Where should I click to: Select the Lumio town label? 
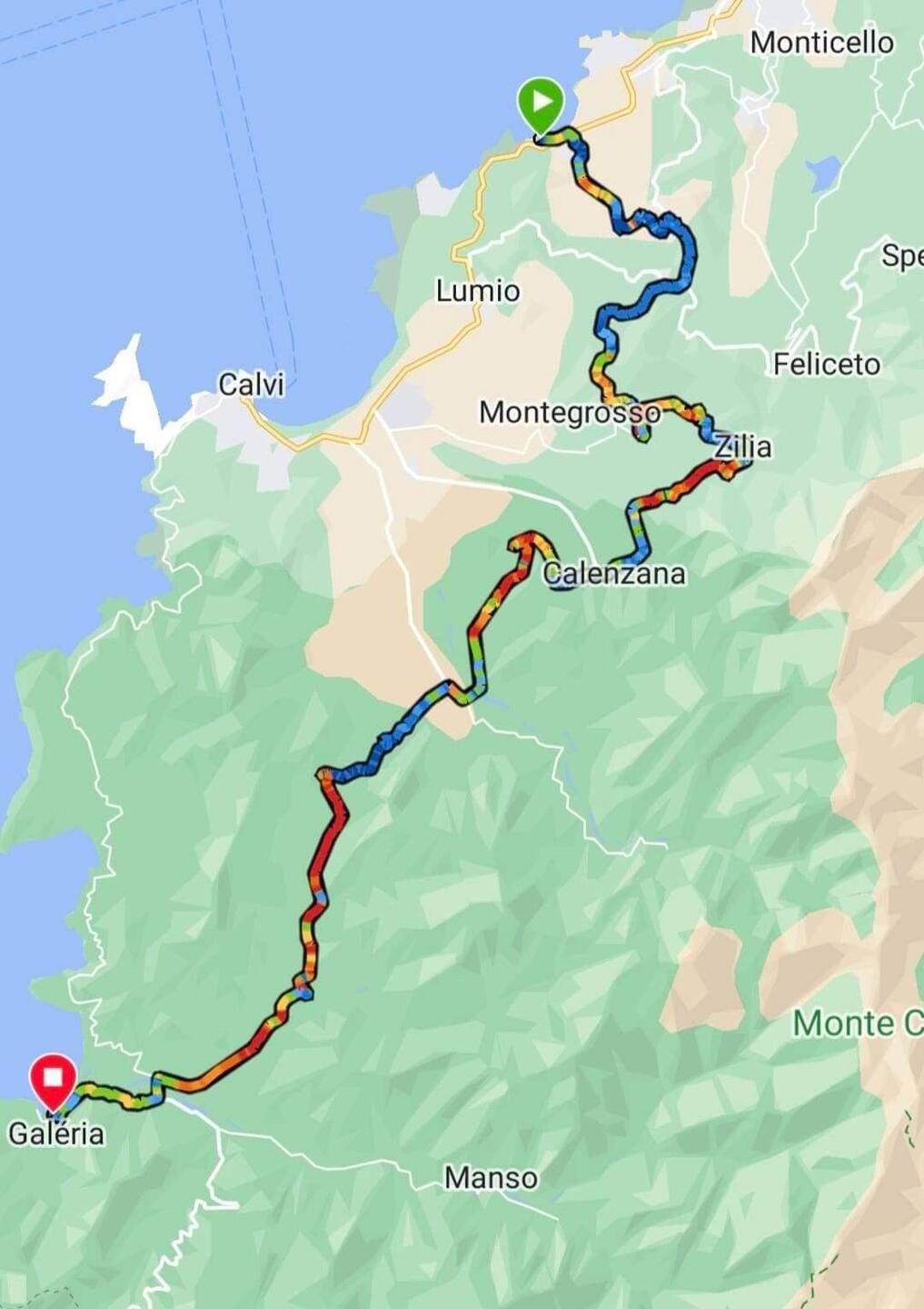point(478,291)
